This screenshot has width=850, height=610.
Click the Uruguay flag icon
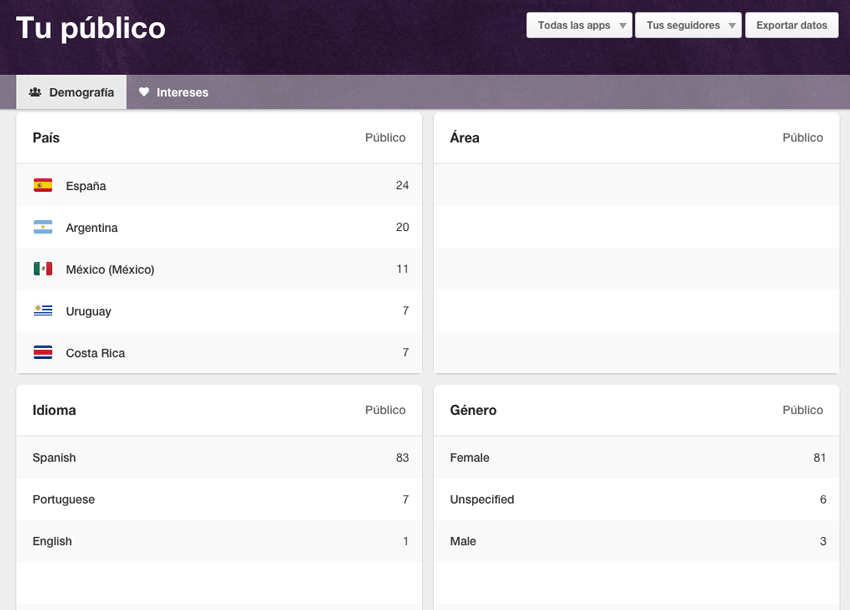click(43, 311)
